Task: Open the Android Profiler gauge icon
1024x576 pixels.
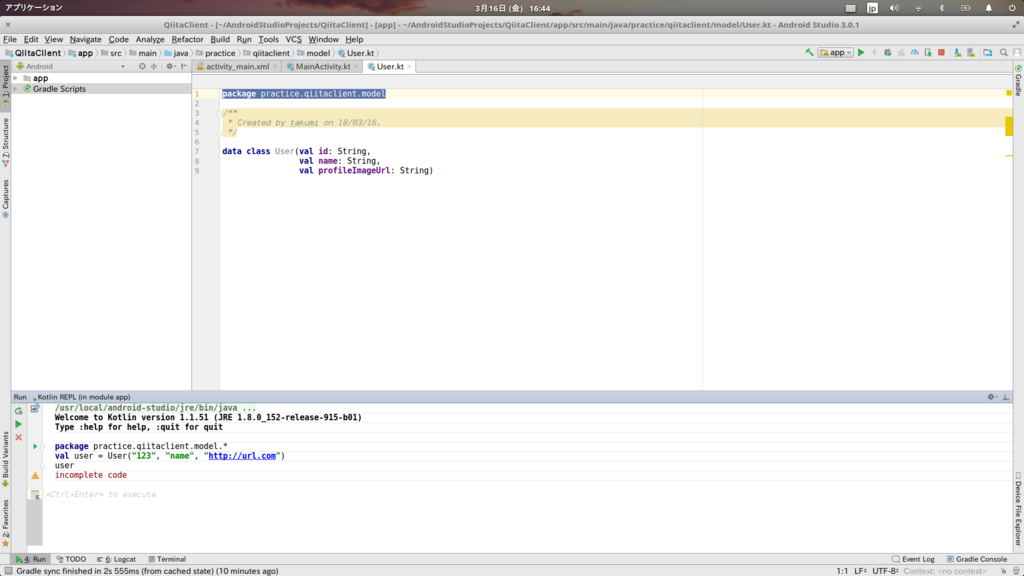Action: point(914,52)
